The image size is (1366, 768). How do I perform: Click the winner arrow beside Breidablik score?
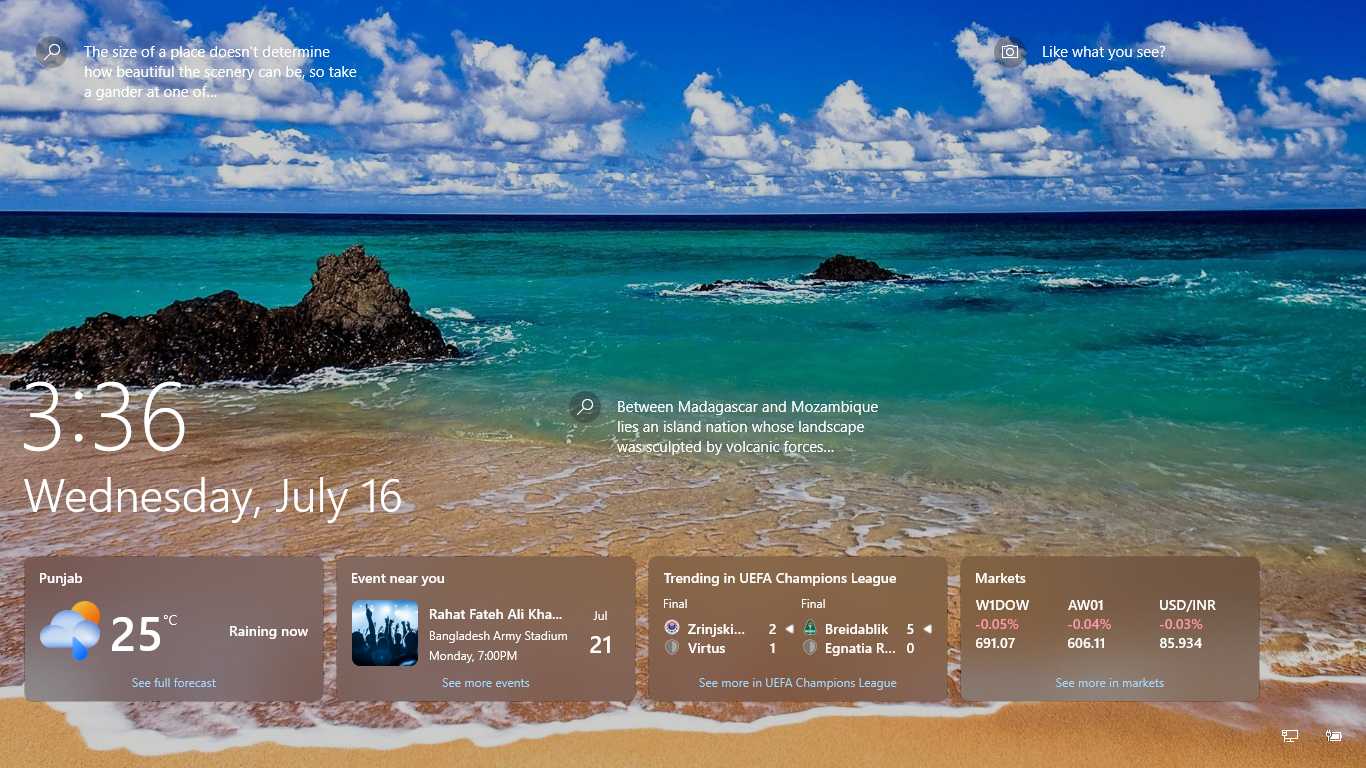point(927,629)
